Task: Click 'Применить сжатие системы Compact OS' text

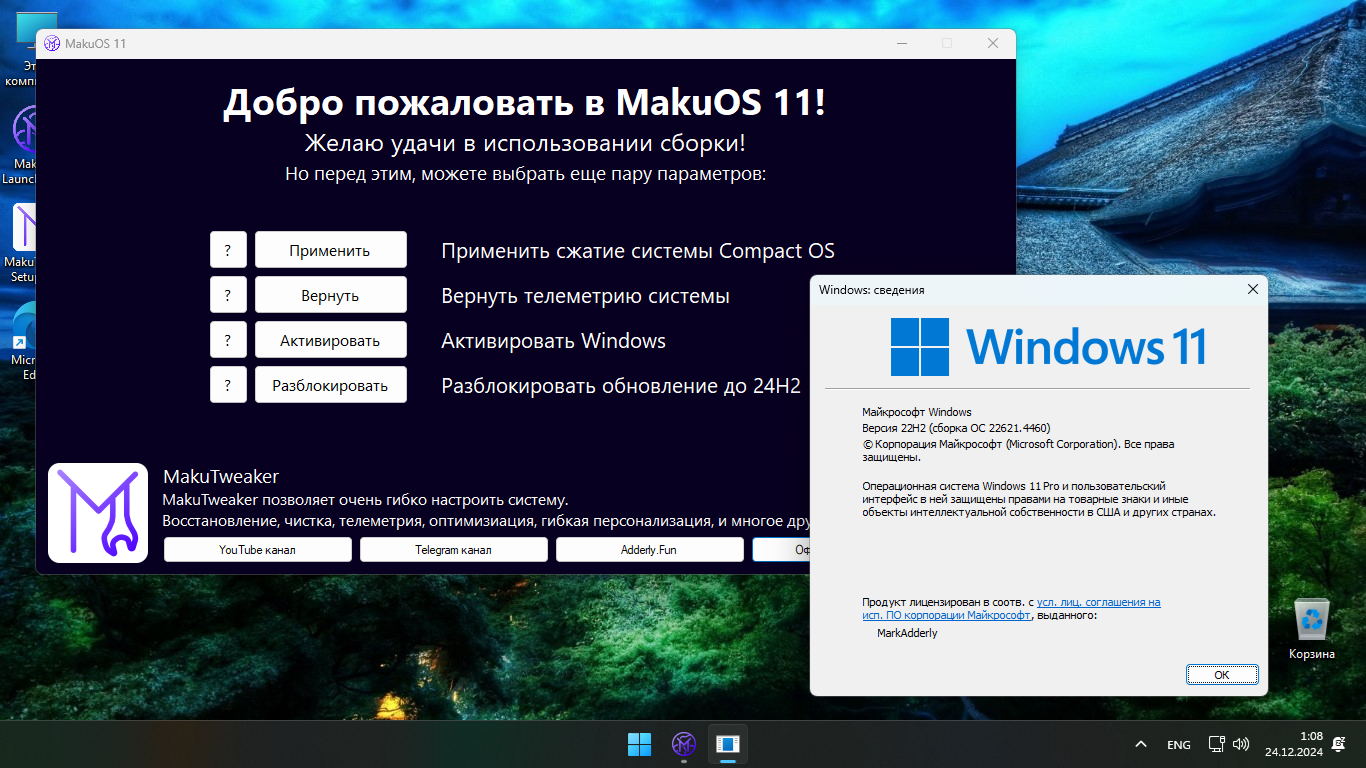Action: (x=638, y=251)
